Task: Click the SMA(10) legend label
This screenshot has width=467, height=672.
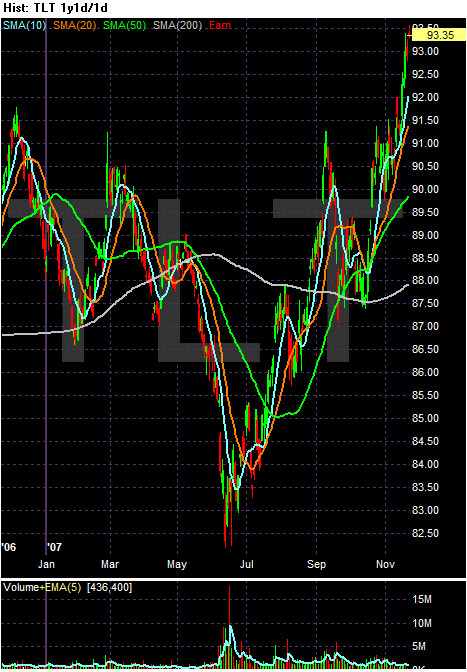Action: (24, 26)
